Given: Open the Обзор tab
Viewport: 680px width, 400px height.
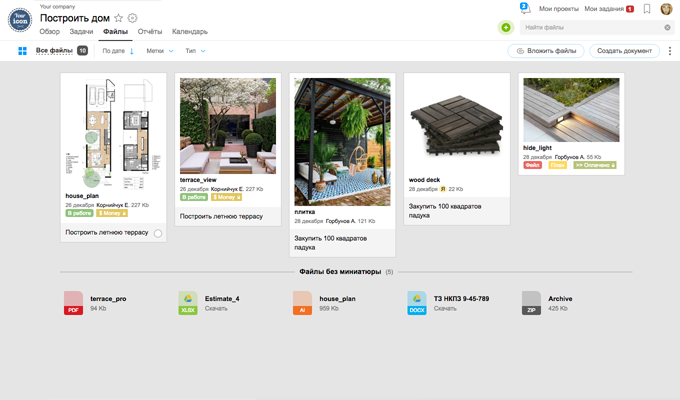Looking at the screenshot, I should point(49,32).
